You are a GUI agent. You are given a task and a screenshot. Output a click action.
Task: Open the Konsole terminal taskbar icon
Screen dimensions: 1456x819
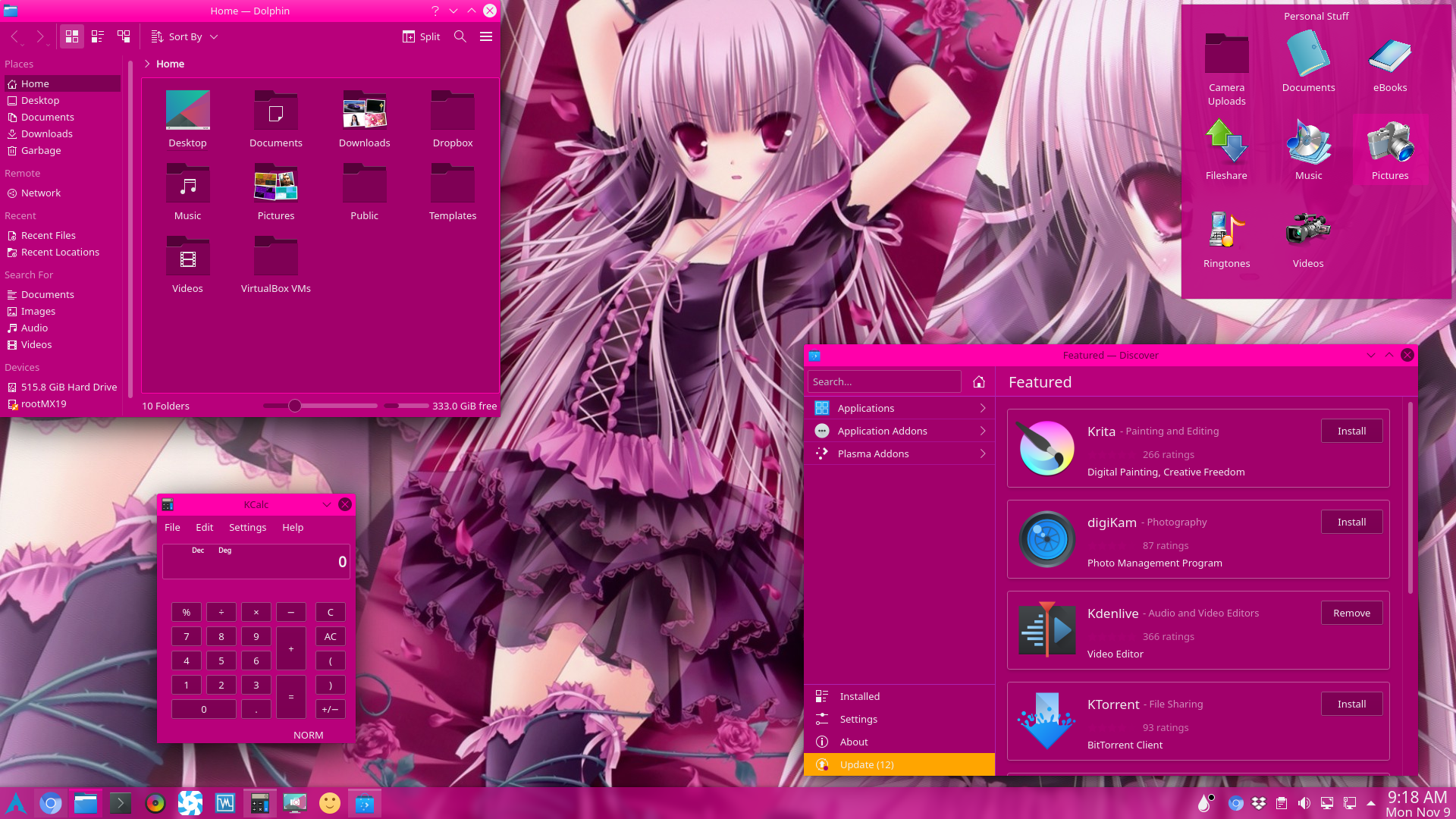tap(121, 803)
